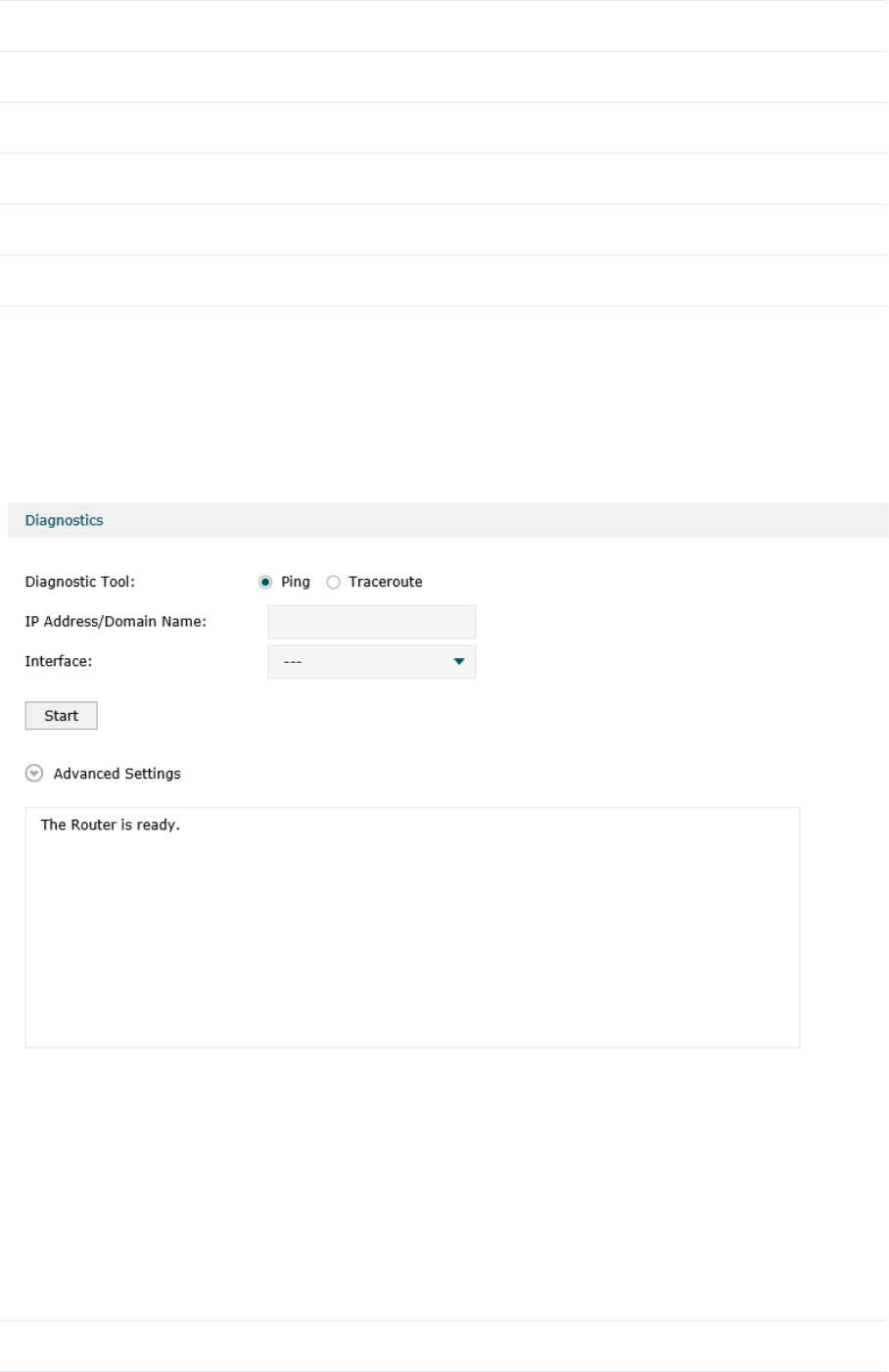Focus the IP Address/Domain Name input field
889x1372 pixels.
(x=372, y=622)
